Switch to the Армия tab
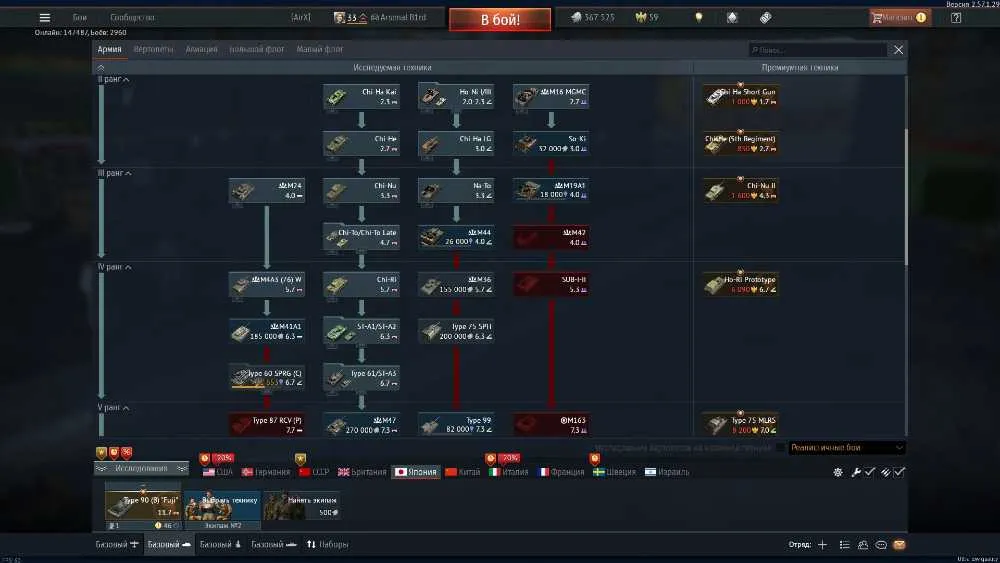Image resolution: width=1000 pixels, height=563 pixels. (x=109, y=49)
